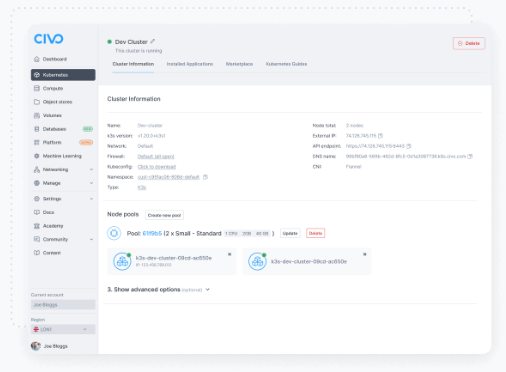Switch to the Installed Applications tab
Image resolution: width=506 pixels, height=372 pixels.
pos(190,64)
